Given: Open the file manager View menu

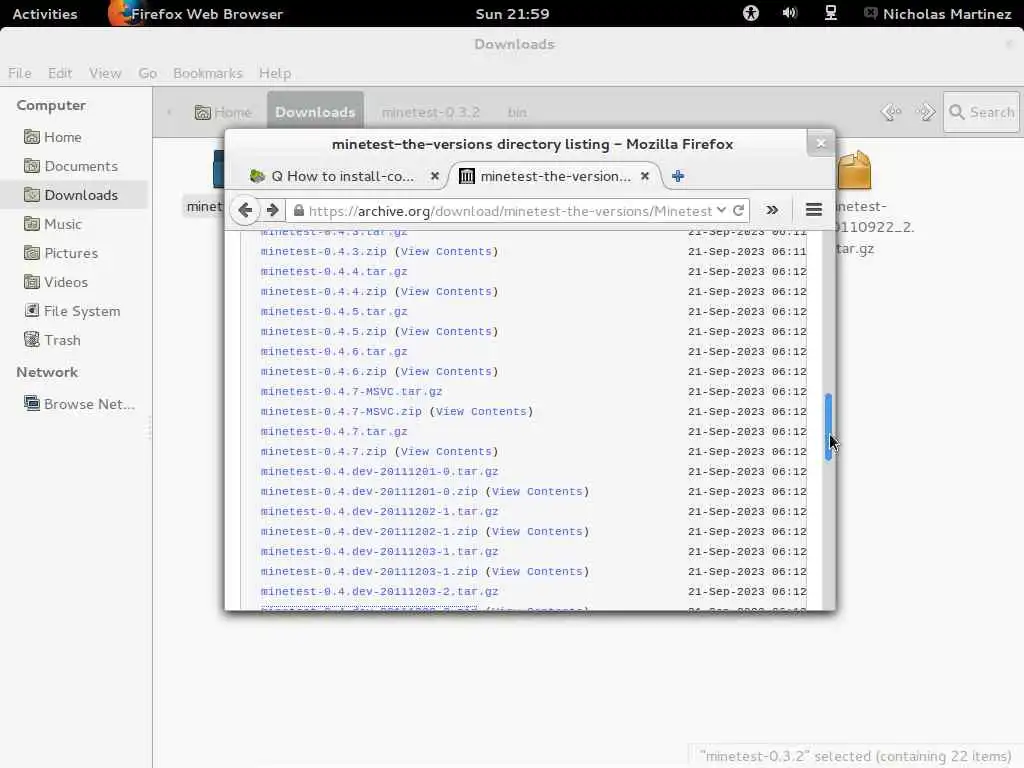Looking at the screenshot, I should (105, 73).
